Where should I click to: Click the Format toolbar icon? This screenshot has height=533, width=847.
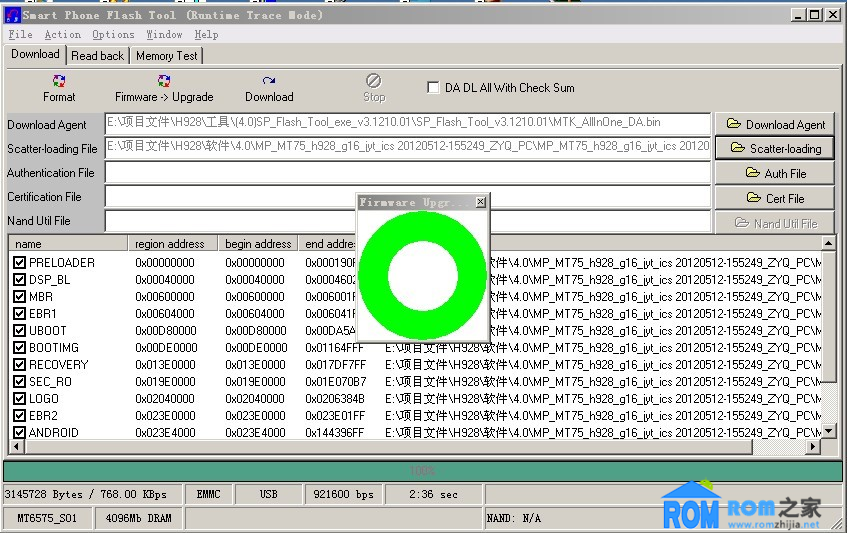(x=59, y=88)
